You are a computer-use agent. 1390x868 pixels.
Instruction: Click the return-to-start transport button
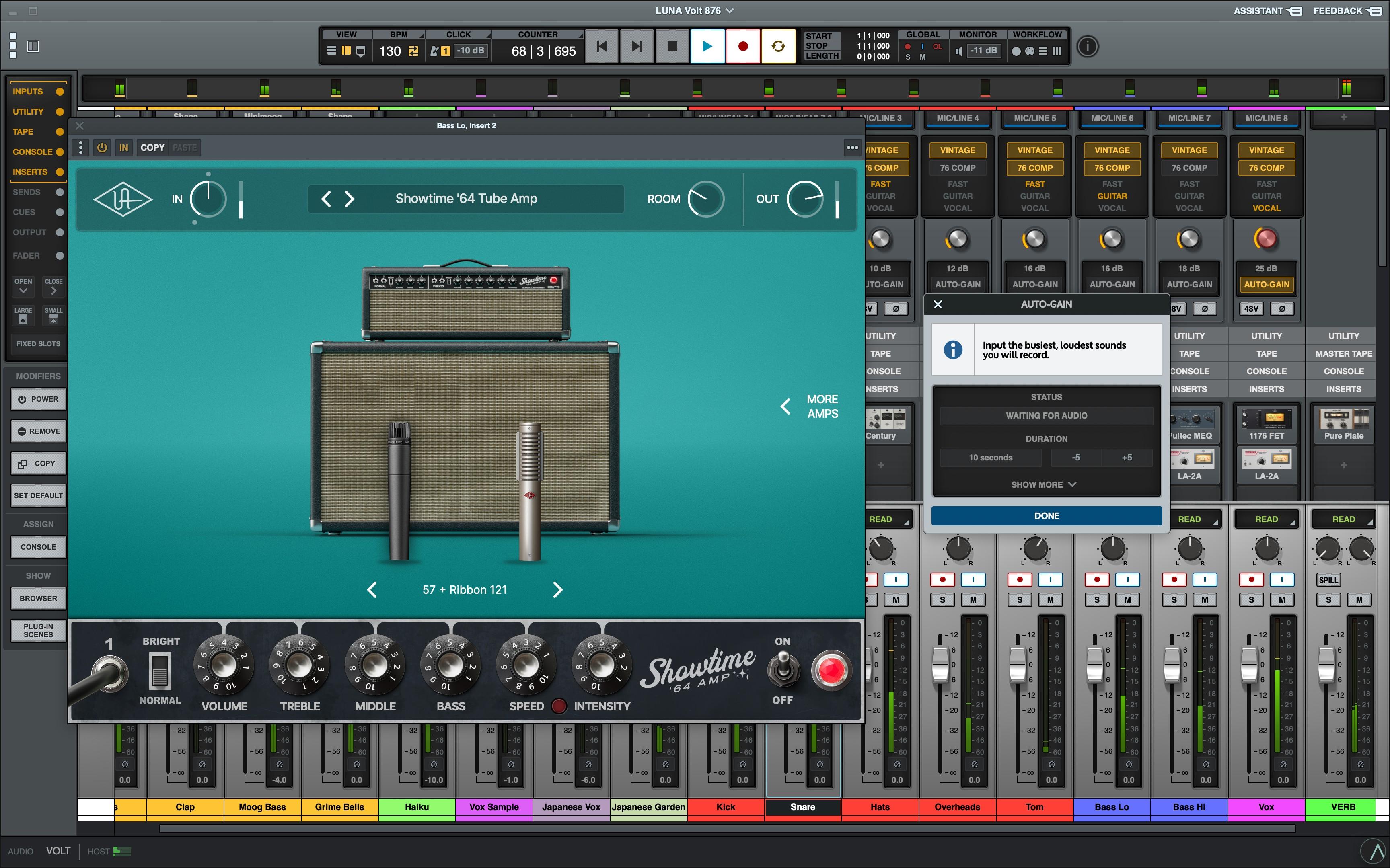[x=601, y=47]
